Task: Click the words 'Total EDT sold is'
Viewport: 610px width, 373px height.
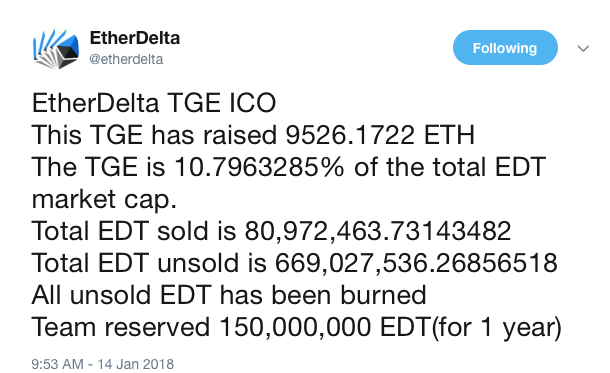Action: (134, 231)
